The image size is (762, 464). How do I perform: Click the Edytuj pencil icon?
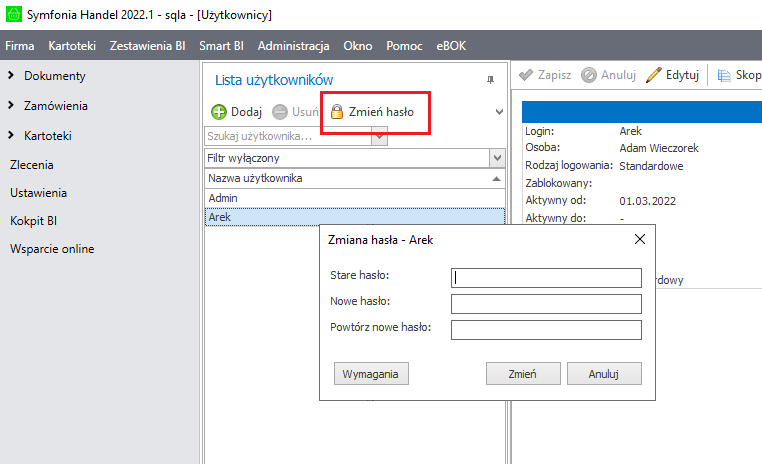click(x=654, y=75)
